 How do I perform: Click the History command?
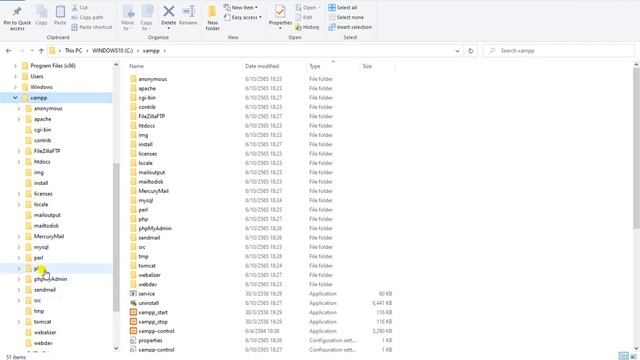coord(307,27)
